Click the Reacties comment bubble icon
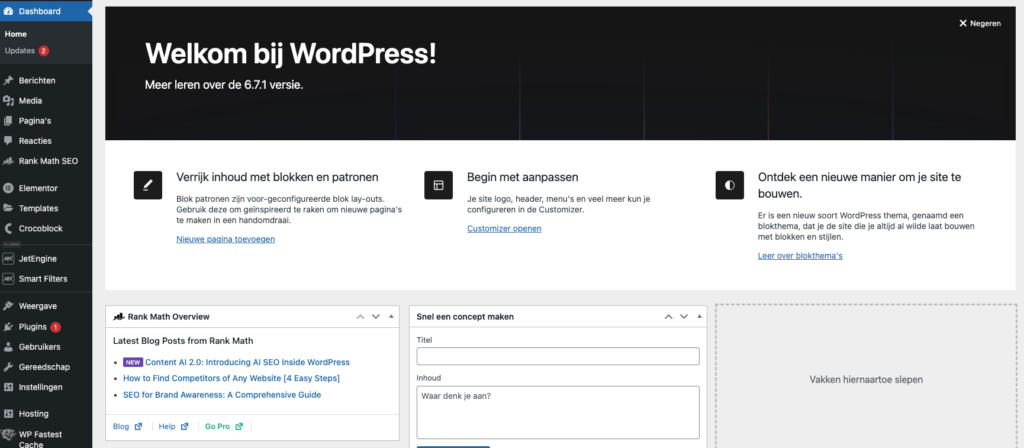1024x448 pixels. coord(8,140)
